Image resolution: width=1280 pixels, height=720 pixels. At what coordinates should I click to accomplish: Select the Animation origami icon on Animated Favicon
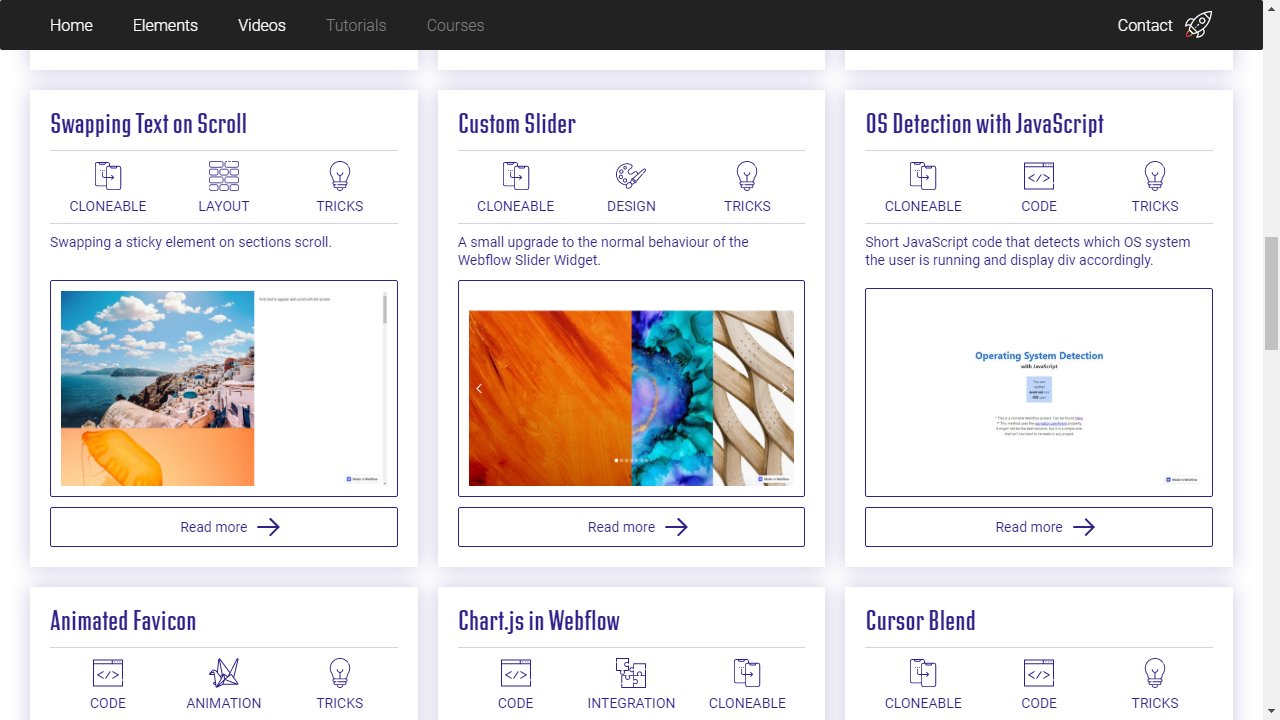click(223, 672)
